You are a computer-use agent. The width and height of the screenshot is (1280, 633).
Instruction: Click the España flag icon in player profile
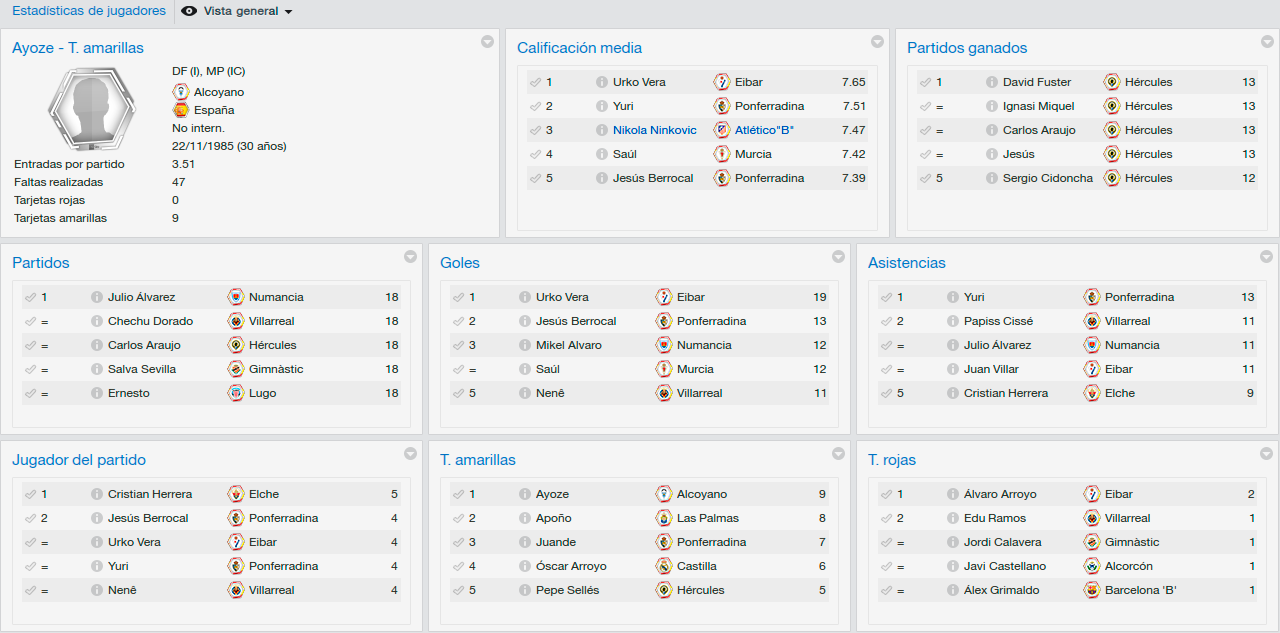point(181,110)
